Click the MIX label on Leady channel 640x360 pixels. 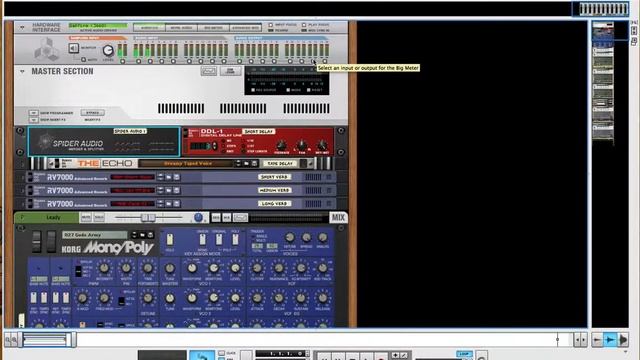coord(338,218)
